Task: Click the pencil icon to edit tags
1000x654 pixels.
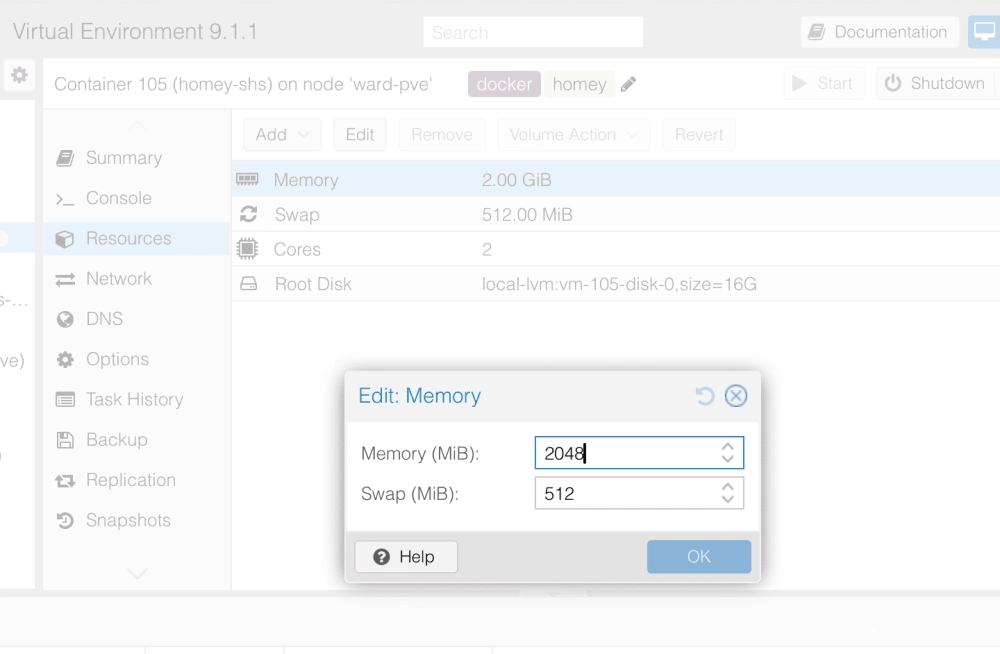Action: click(628, 85)
